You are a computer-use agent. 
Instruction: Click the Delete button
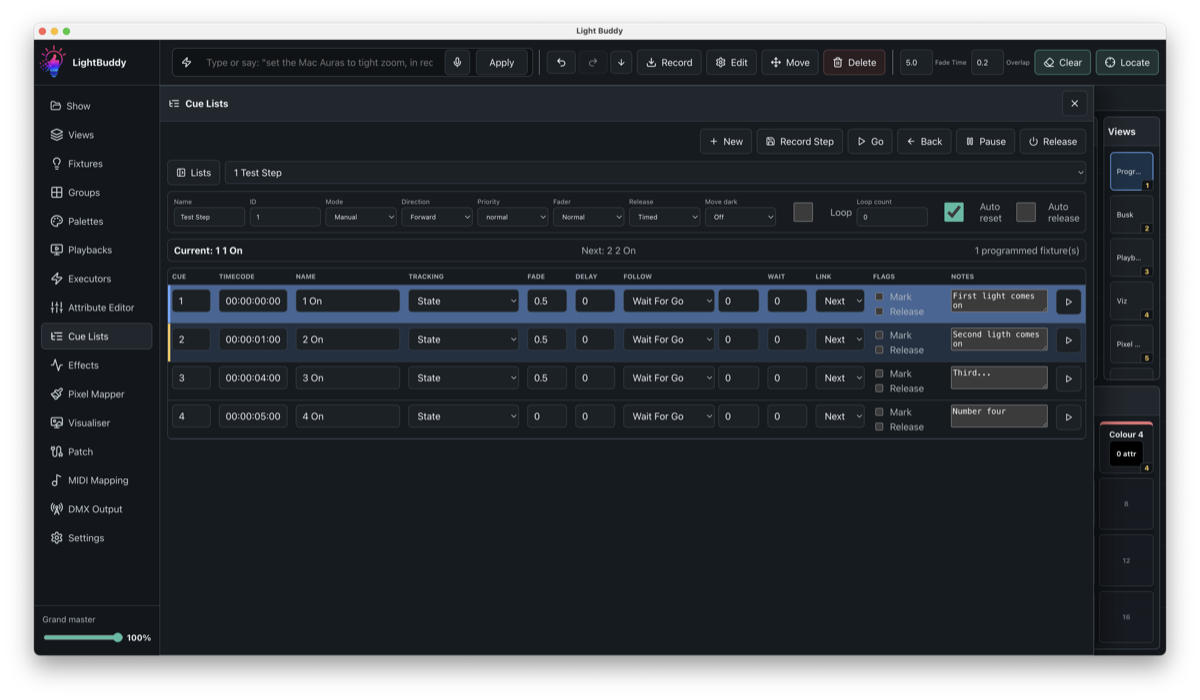[x=854, y=62]
